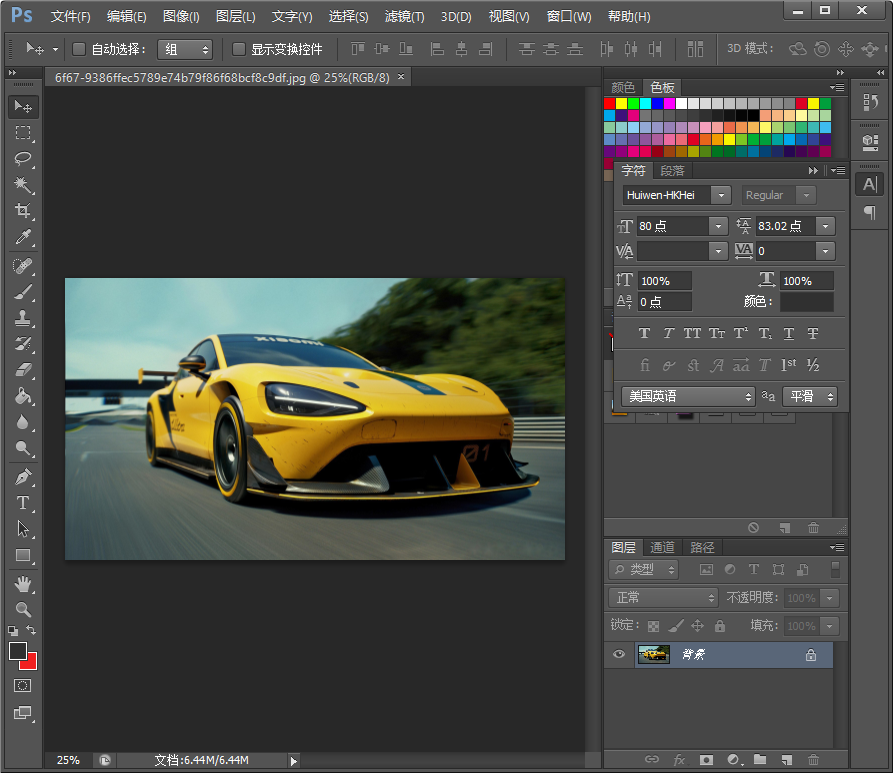893x773 pixels.
Task: Select the Rectangular Marquee tool
Action: coord(23,133)
